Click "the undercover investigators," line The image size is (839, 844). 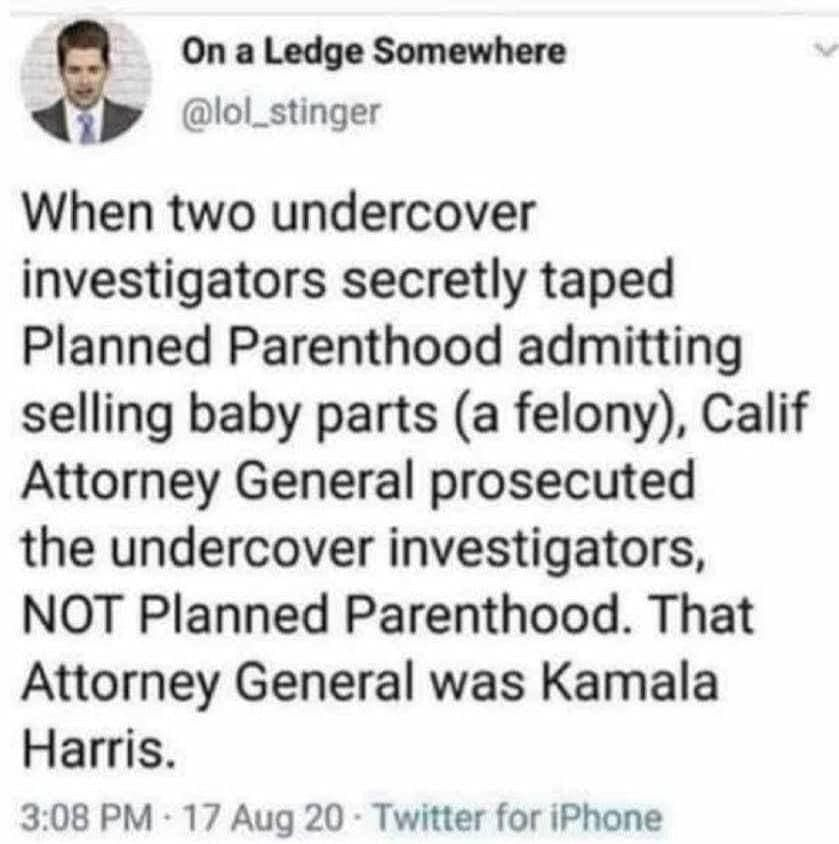click(x=336, y=546)
